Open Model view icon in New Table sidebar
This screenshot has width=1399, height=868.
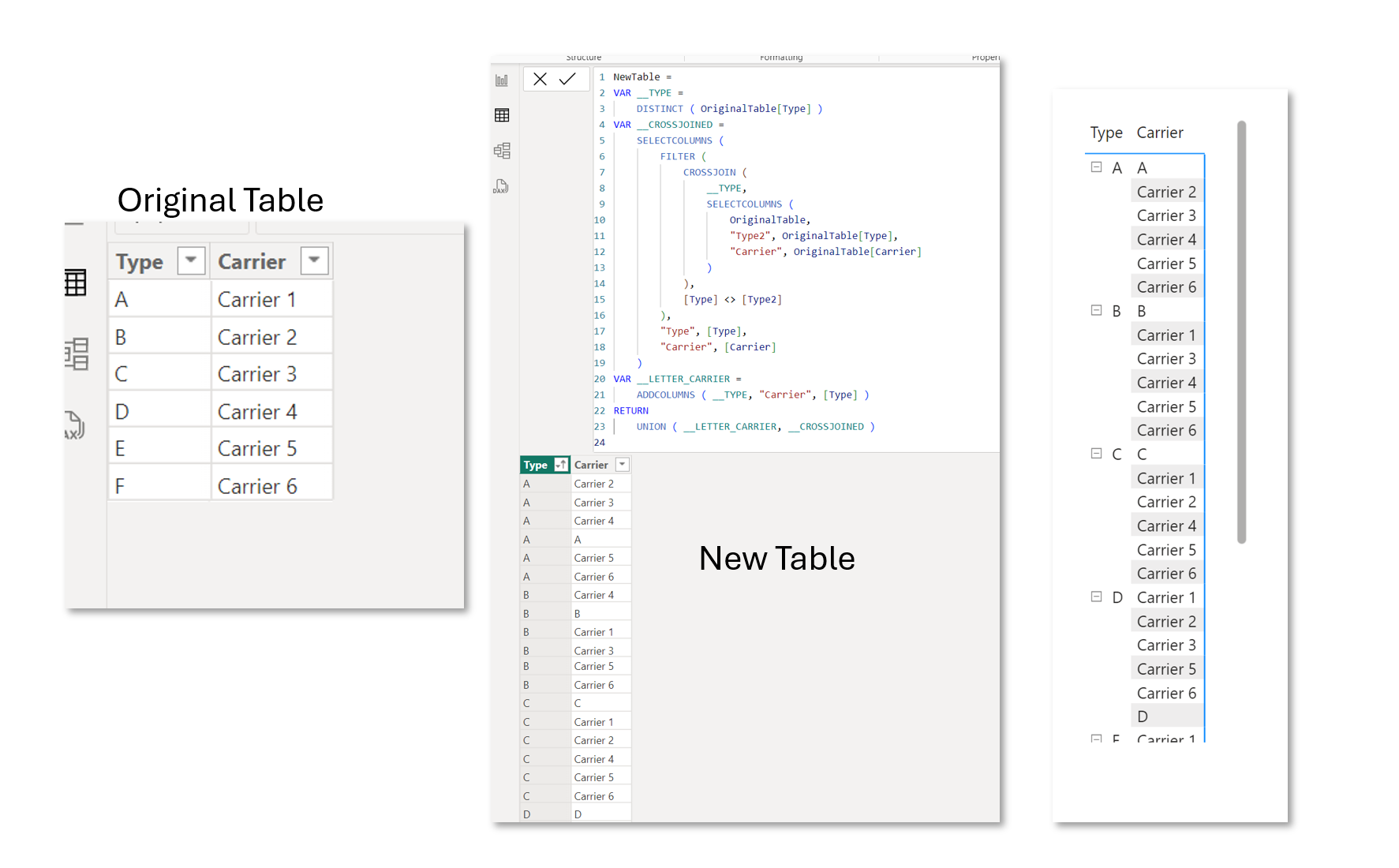[x=502, y=151]
